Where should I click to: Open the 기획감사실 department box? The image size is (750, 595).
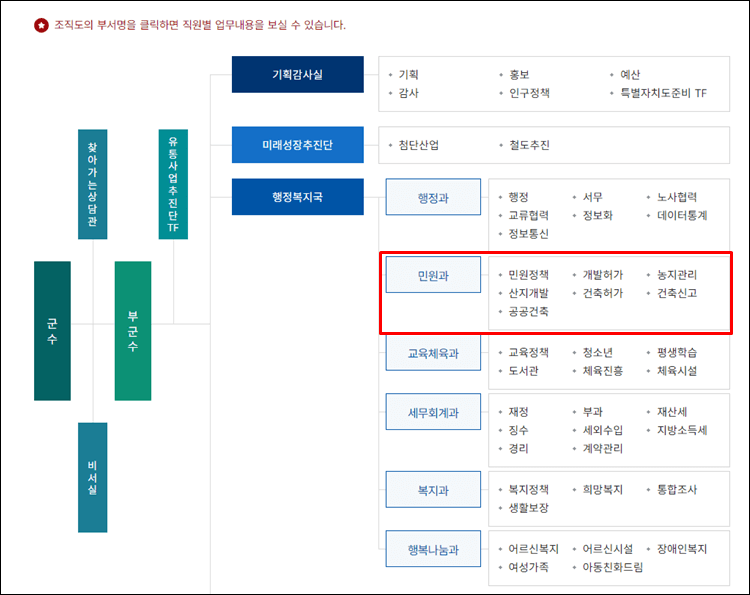(x=298, y=75)
